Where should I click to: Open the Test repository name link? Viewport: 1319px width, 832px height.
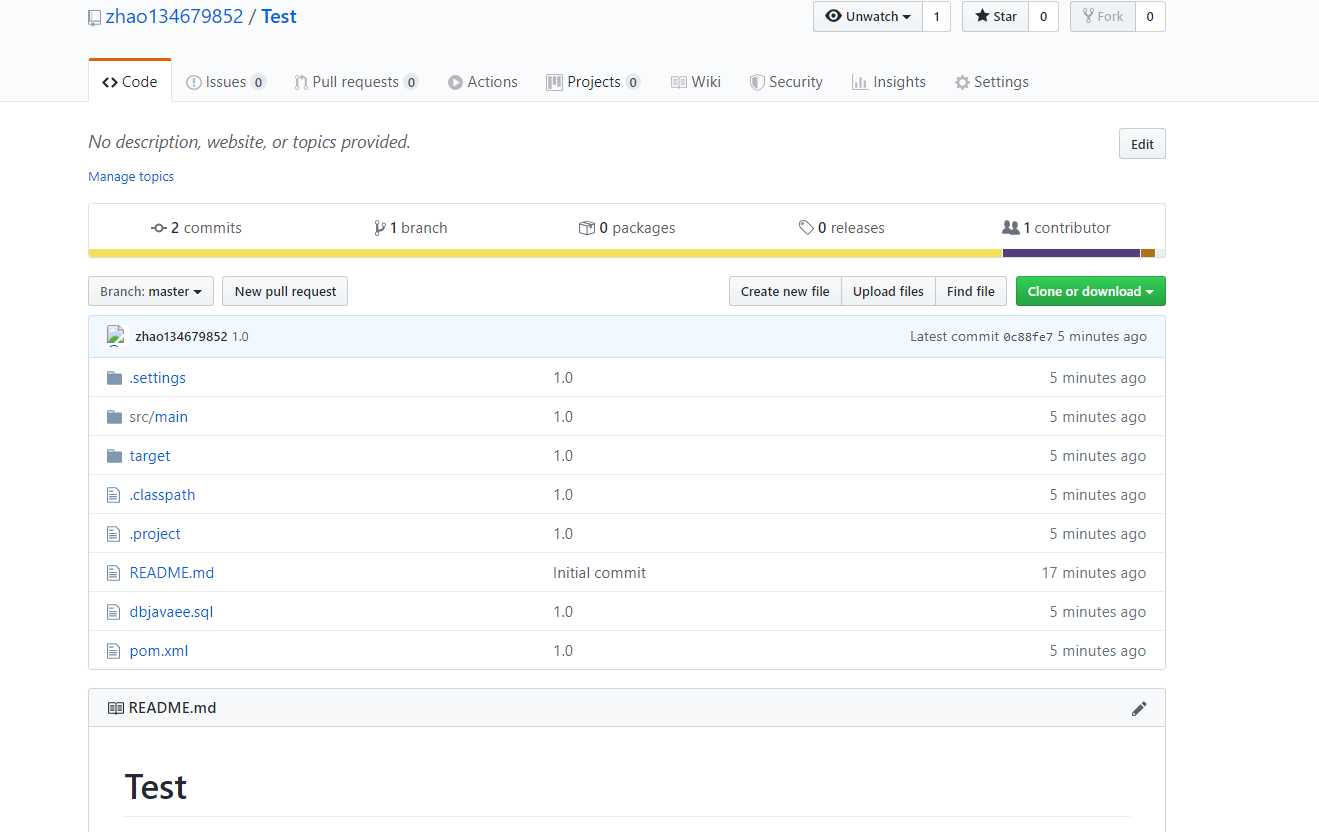point(279,16)
